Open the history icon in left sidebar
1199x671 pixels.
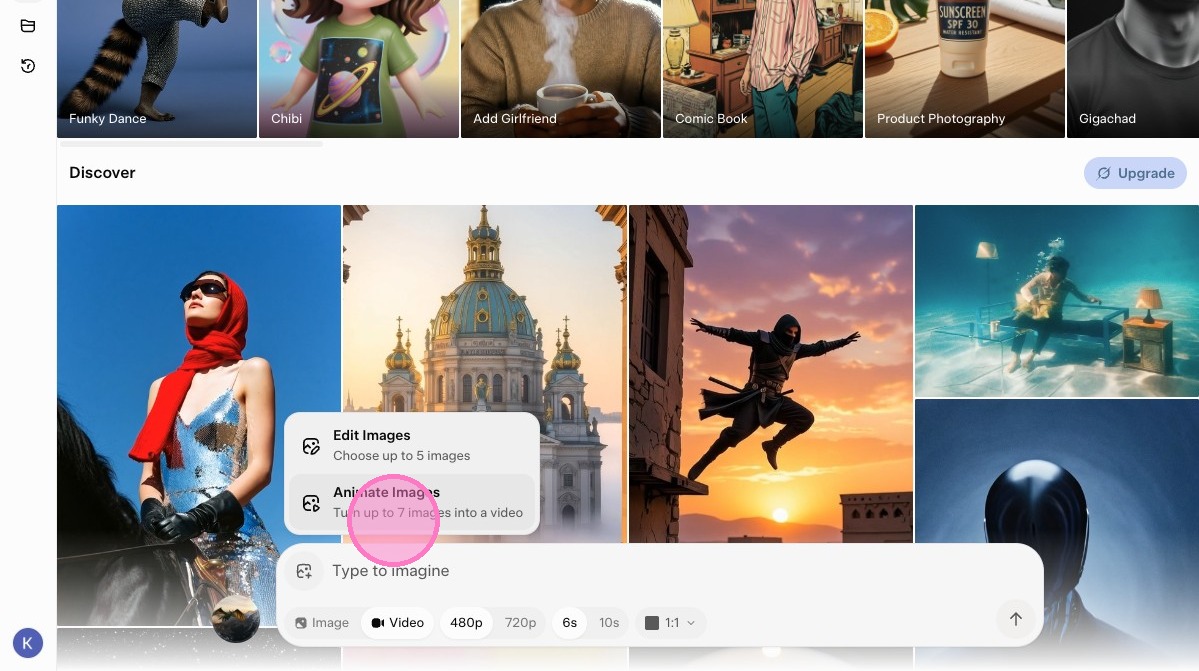(28, 66)
